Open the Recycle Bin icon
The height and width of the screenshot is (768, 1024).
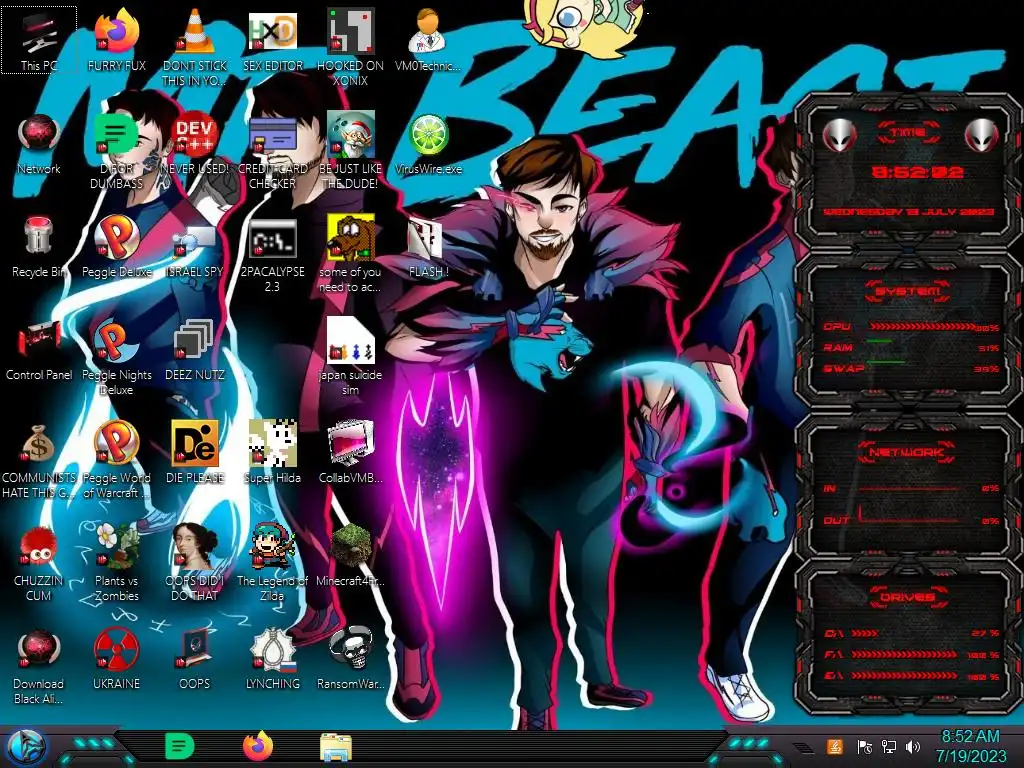(39, 247)
